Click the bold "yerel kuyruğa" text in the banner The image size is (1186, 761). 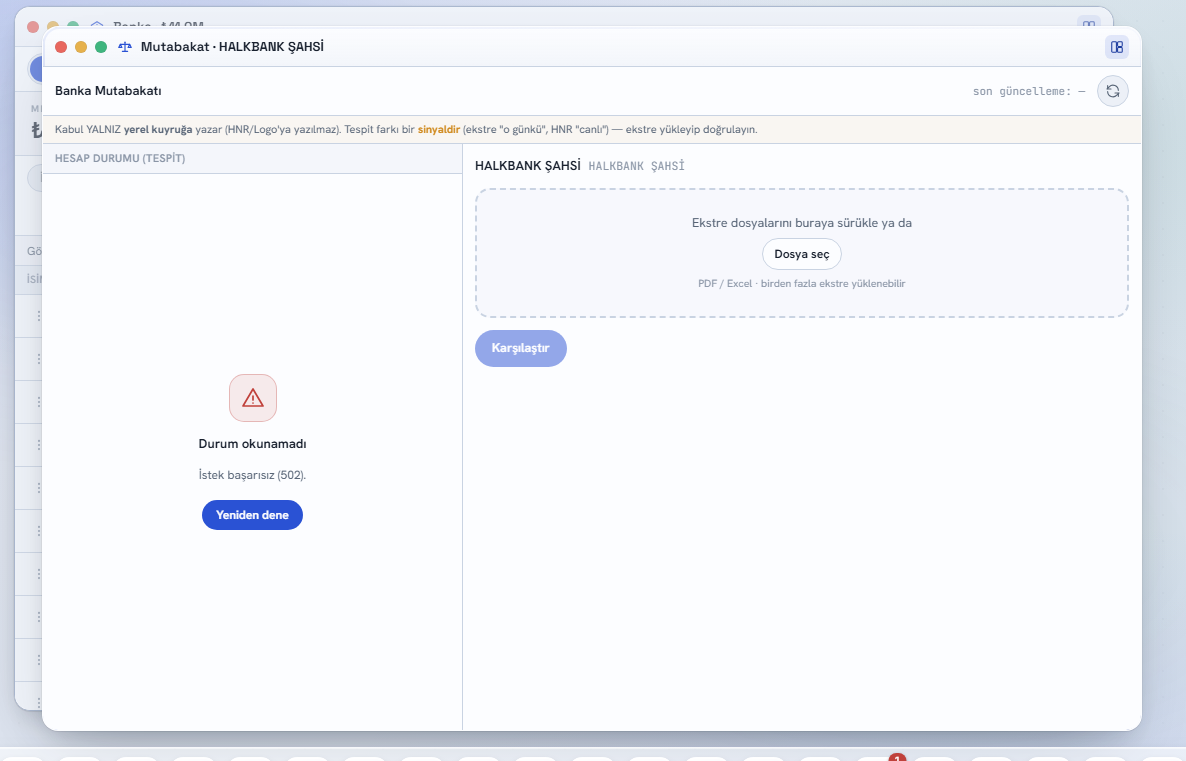click(158, 129)
